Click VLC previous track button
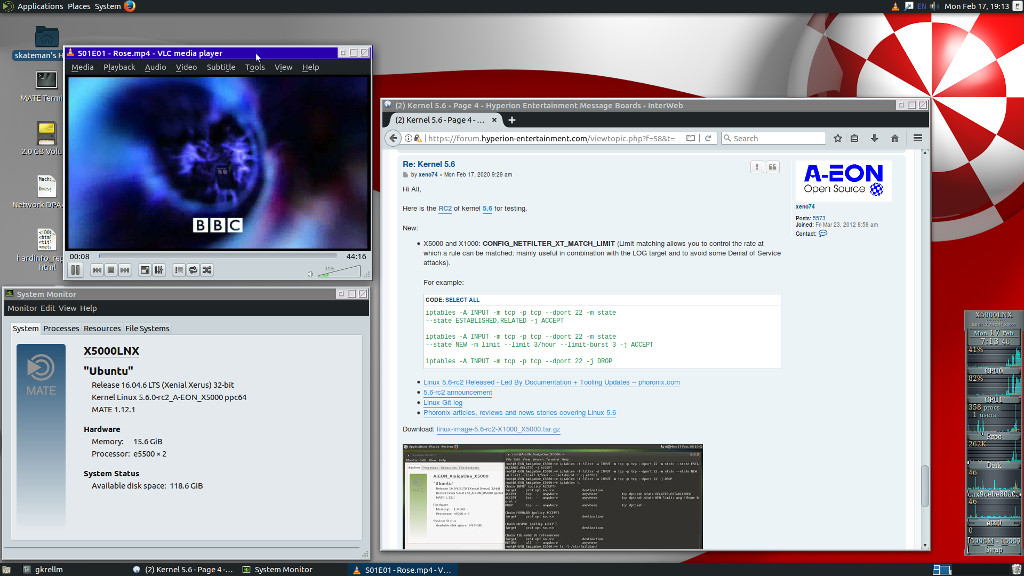1024x576 pixels. pyautogui.click(x=97, y=270)
